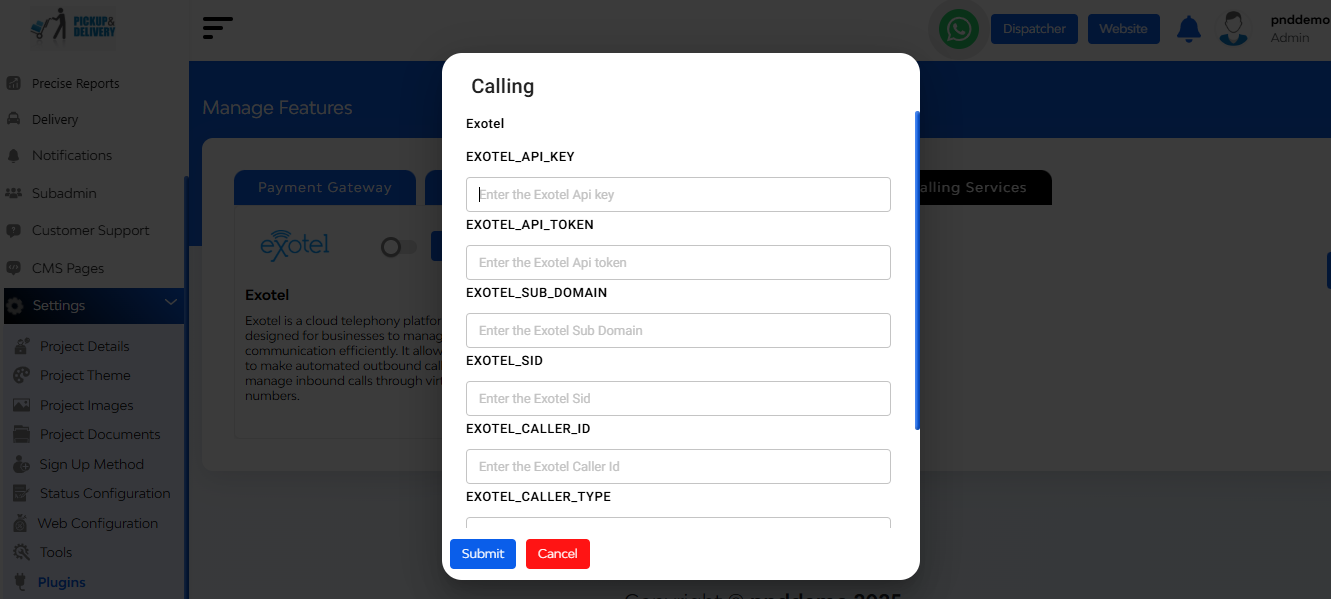Click the WhatsApp icon in header
Image resolution: width=1331 pixels, height=599 pixels.
tap(959, 29)
